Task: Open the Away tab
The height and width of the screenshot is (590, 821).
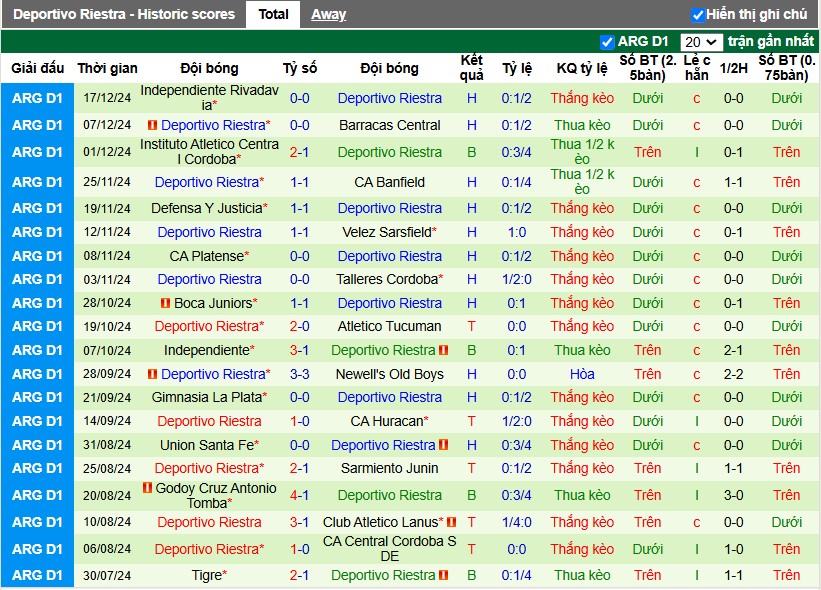Action: click(x=328, y=14)
